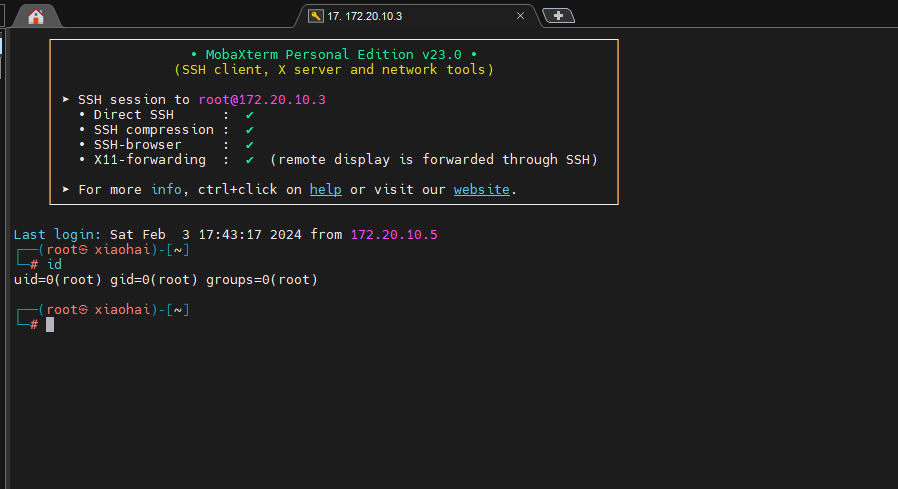This screenshot has width=898, height=489.
Task: Switch to the 17. 172.20.10.3 session tab
Action: click(x=417, y=16)
